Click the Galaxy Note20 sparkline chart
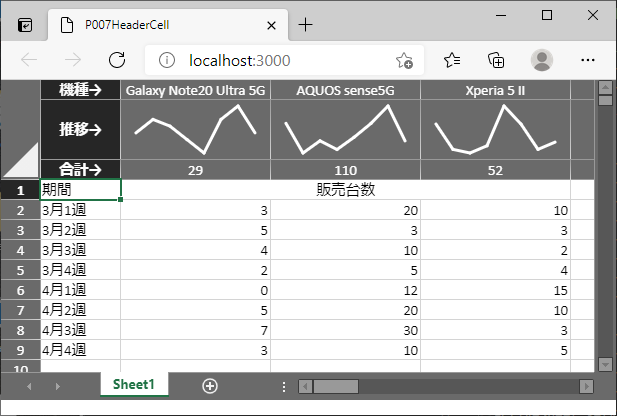617x416 pixels. 196,129
